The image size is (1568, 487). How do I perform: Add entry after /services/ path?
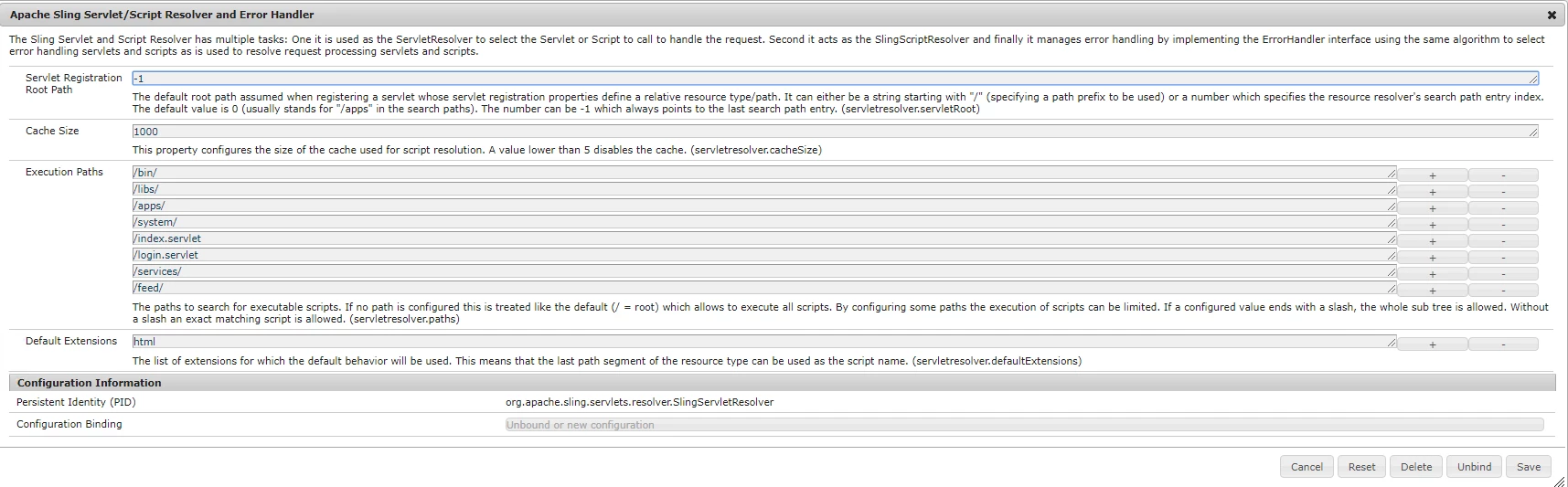(x=1432, y=273)
